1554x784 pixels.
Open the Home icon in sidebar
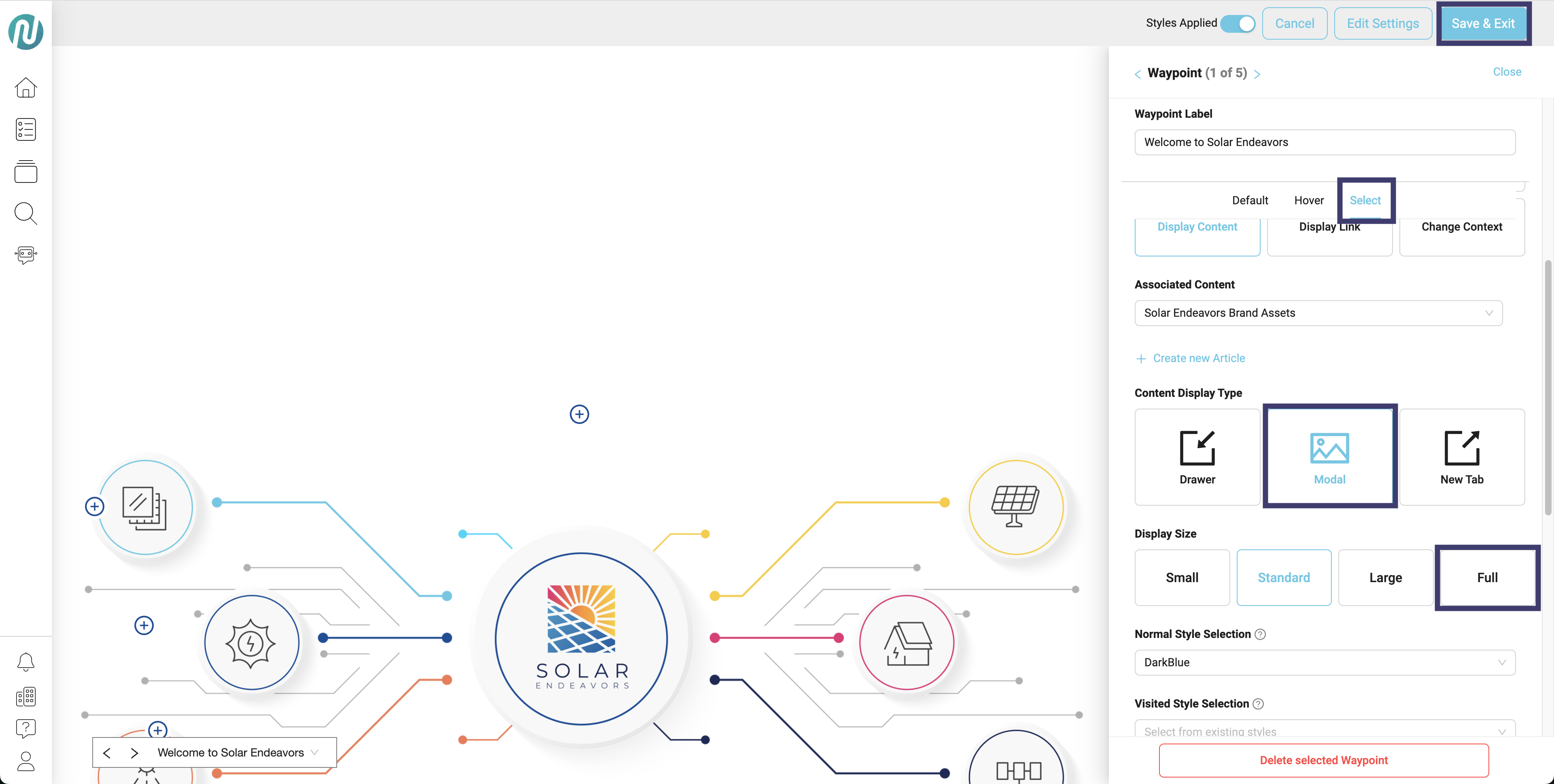(x=25, y=88)
